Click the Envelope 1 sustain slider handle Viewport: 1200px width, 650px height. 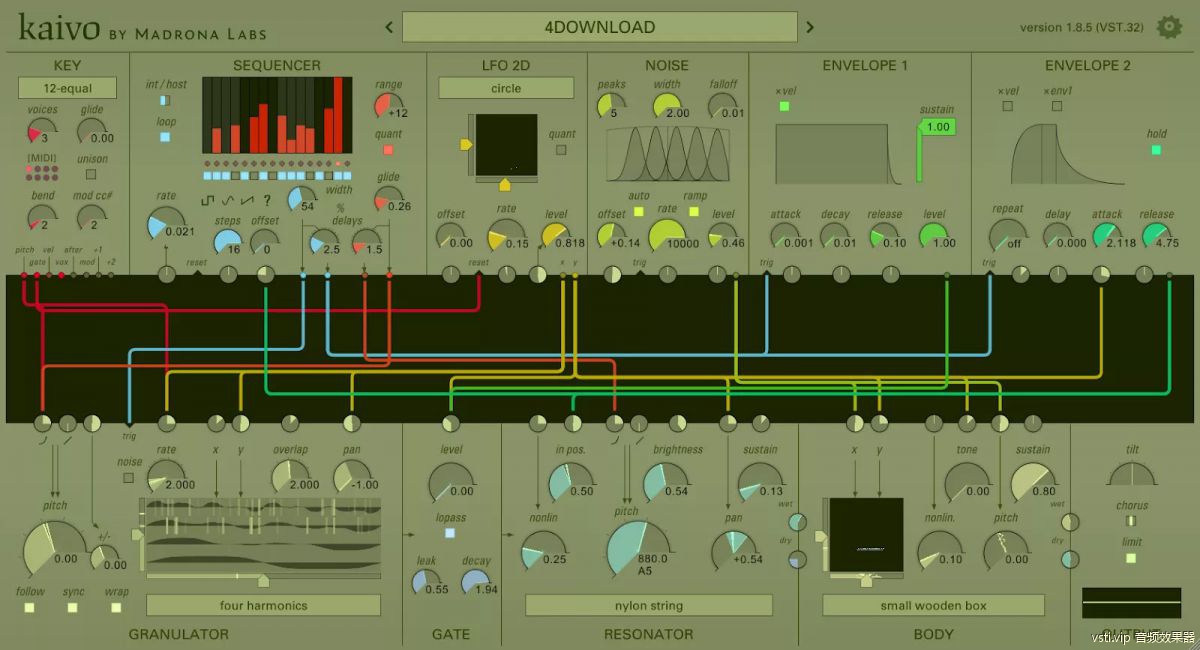pyautogui.click(x=936, y=127)
